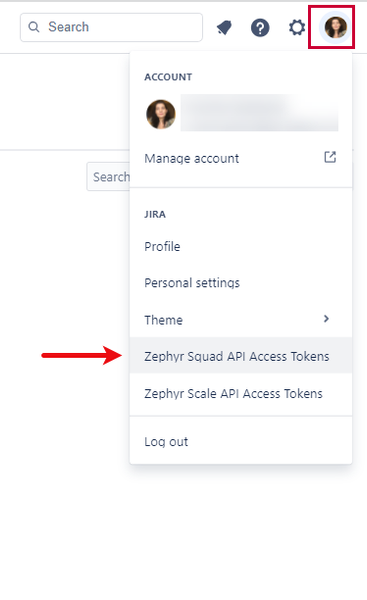The height and width of the screenshot is (600, 367).
Task: Click the profile avatar in top bar
Action: click(336, 28)
